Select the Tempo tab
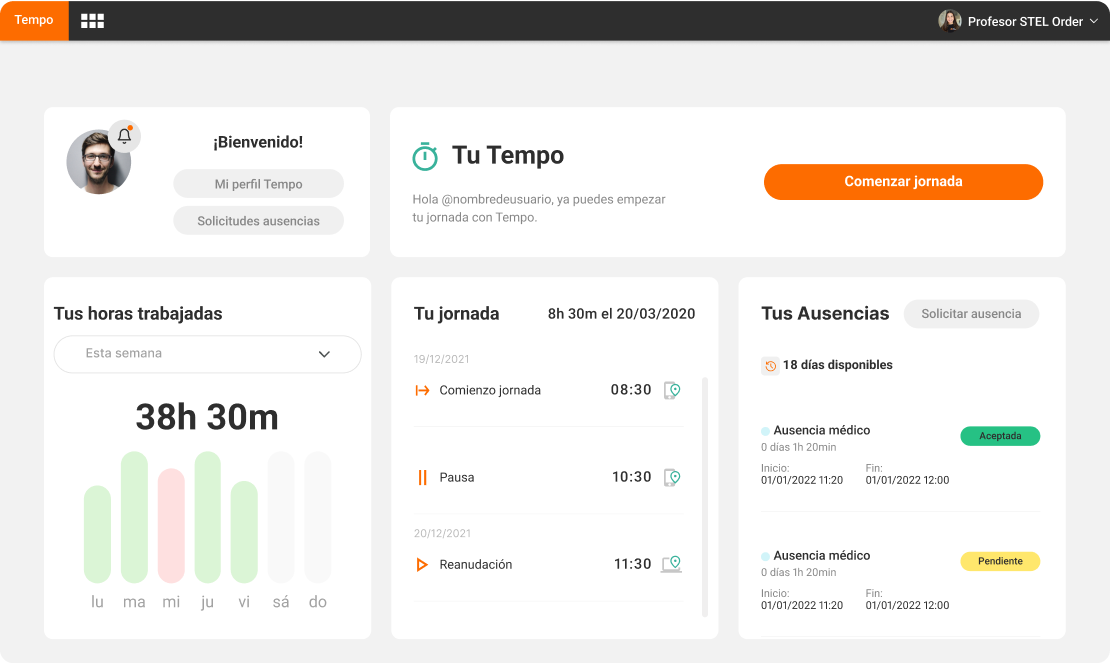The image size is (1110, 663). click(34, 20)
